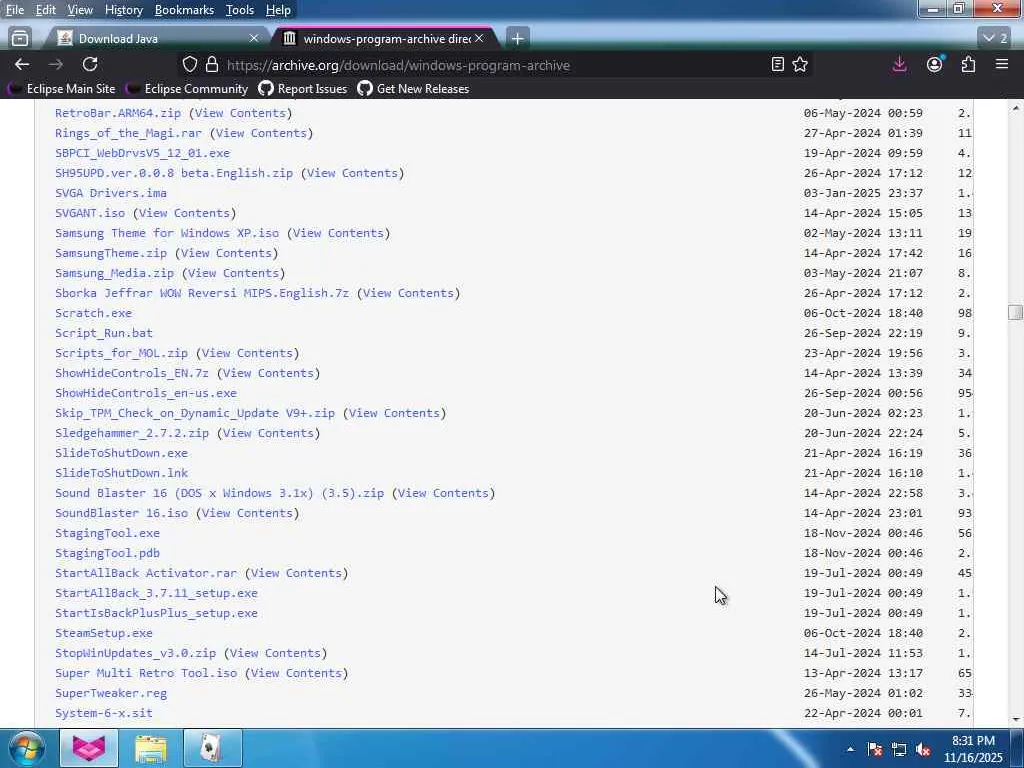Screen dimensions: 1024x768
Task: Download SVGA Drivers.ima file
Action: pyautogui.click(x=110, y=193)
